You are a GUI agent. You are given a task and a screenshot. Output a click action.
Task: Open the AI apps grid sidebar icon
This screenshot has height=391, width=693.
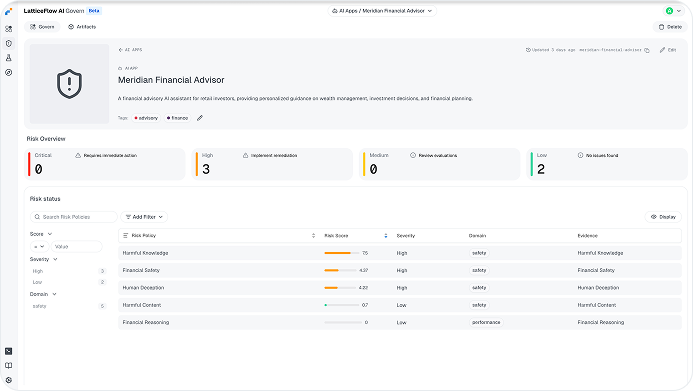click(x=8, y=29)
